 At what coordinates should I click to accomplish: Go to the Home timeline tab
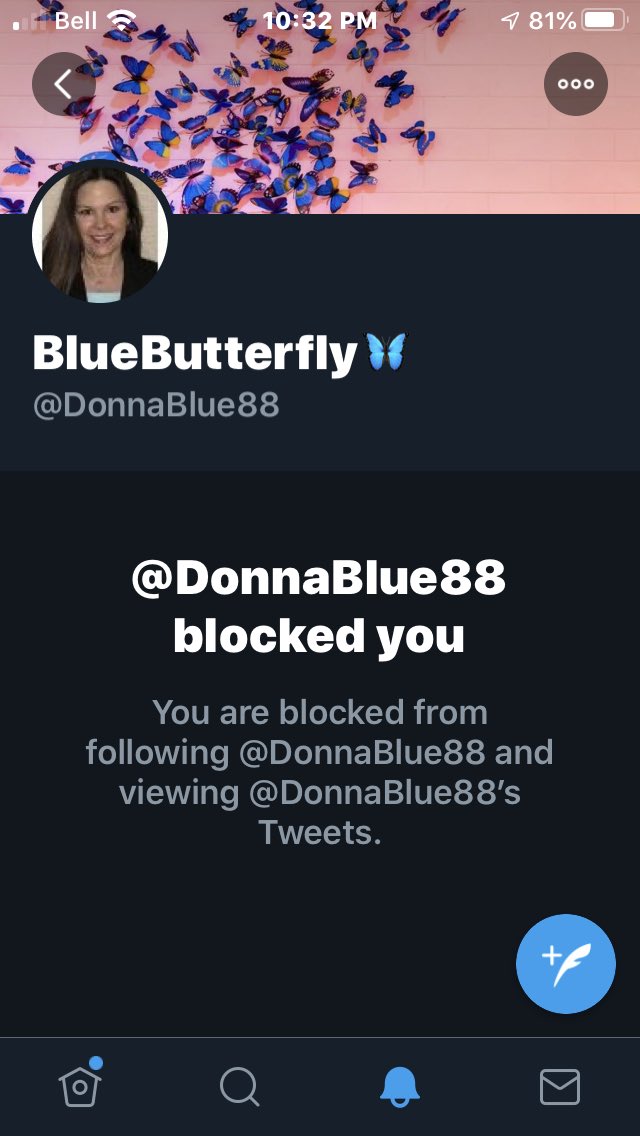[80, 1085]
